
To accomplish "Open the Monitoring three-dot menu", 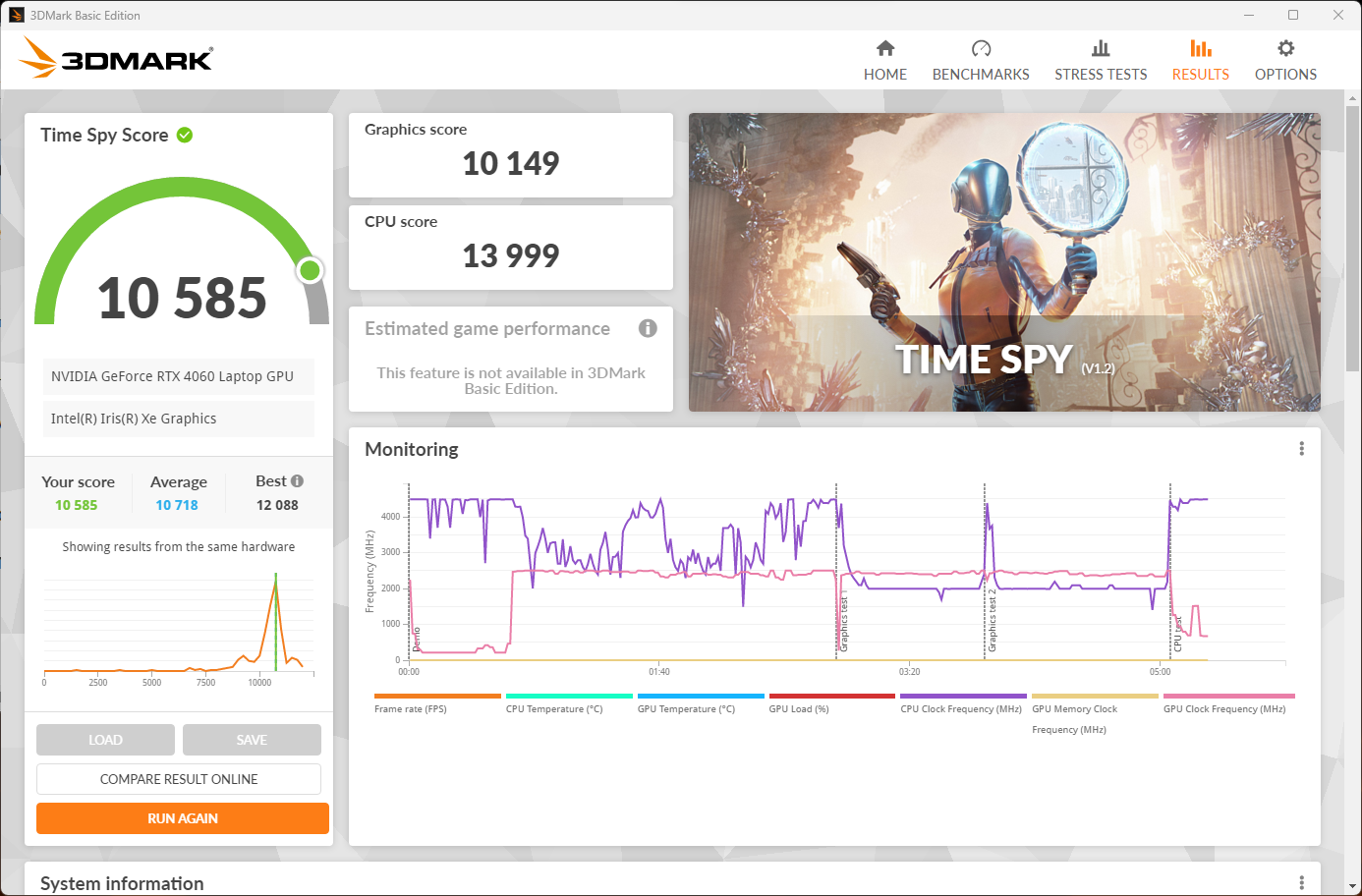I will tap(1301, 449).
